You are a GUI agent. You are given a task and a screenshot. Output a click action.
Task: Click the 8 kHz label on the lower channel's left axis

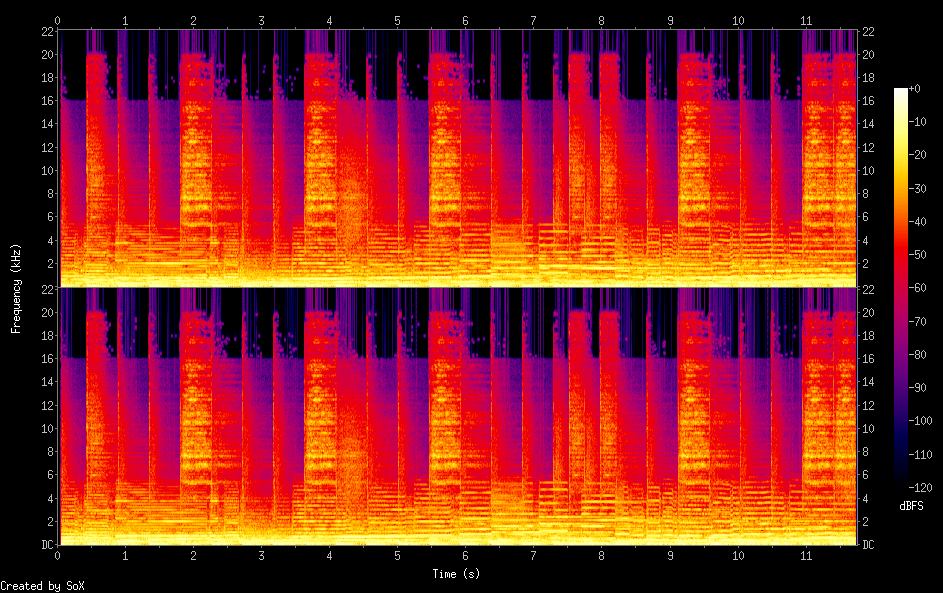pyautogui.click(x=48, y=452)
